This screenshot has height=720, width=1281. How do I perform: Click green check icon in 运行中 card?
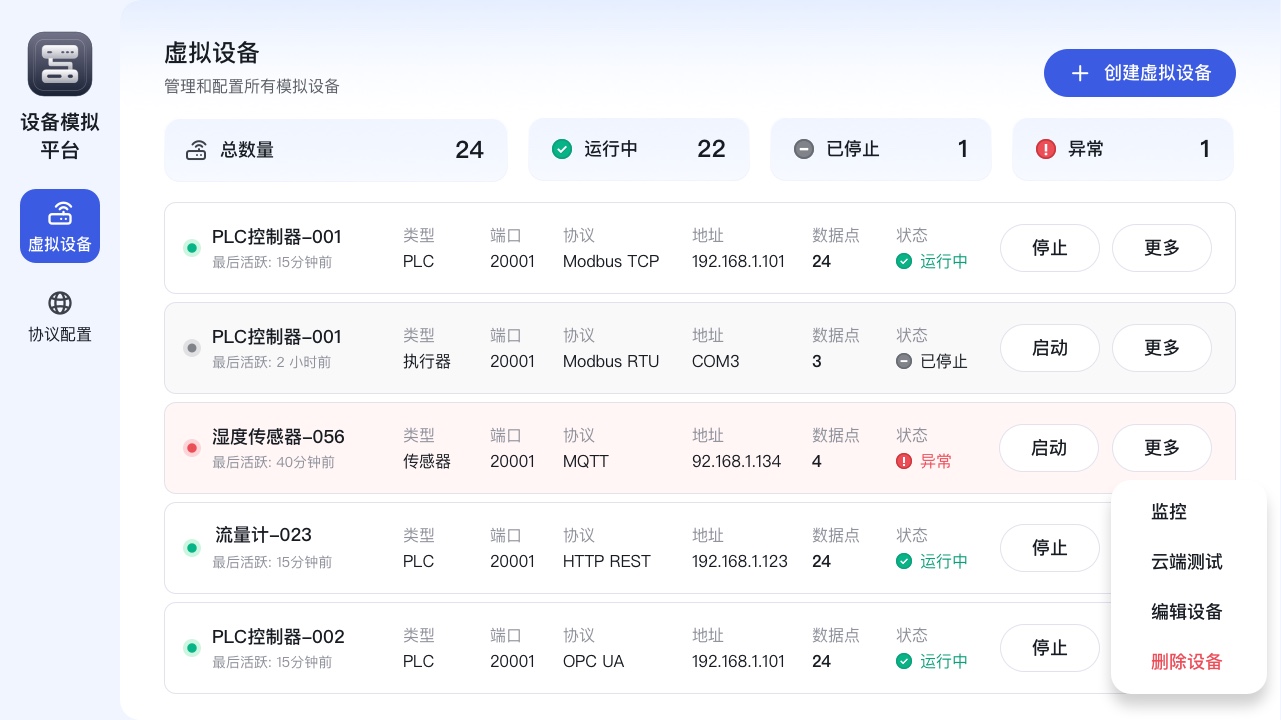coord(562,149)
